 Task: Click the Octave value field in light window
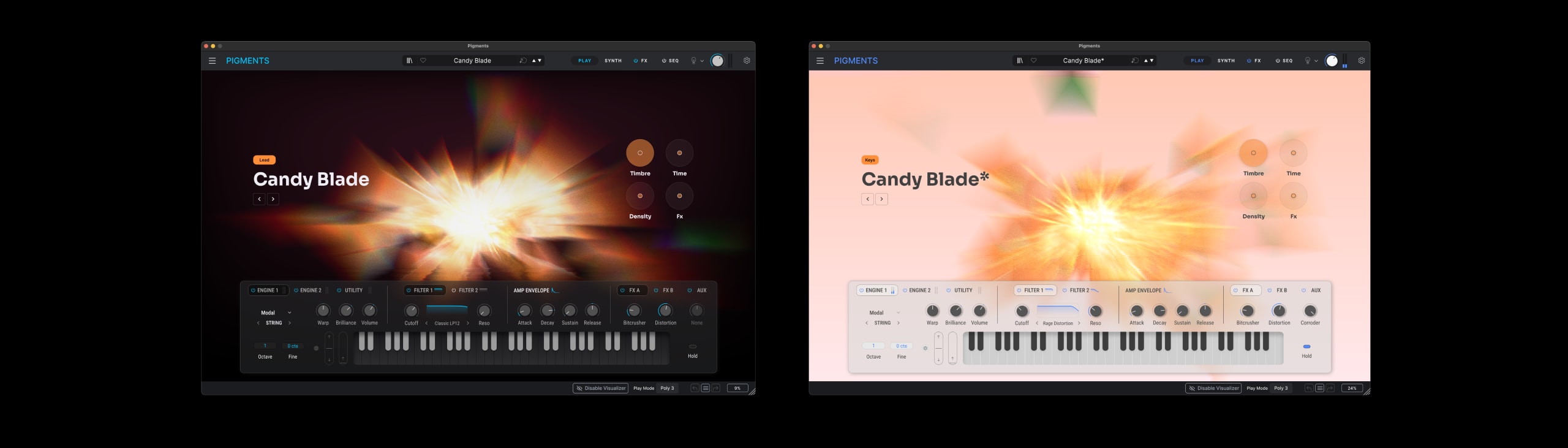point(873,346)
